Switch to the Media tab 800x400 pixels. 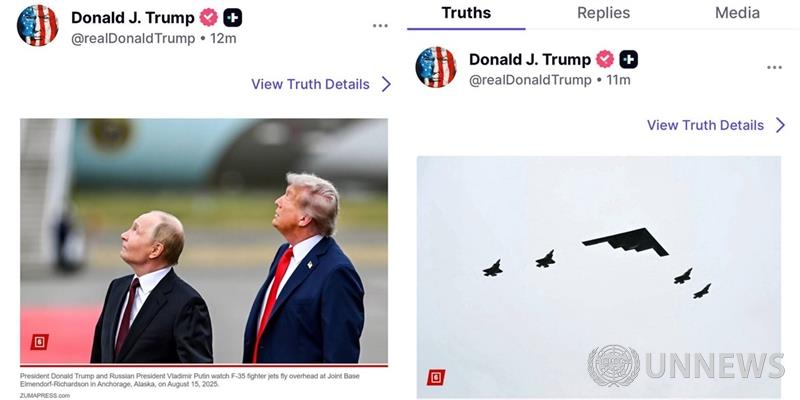737,13
